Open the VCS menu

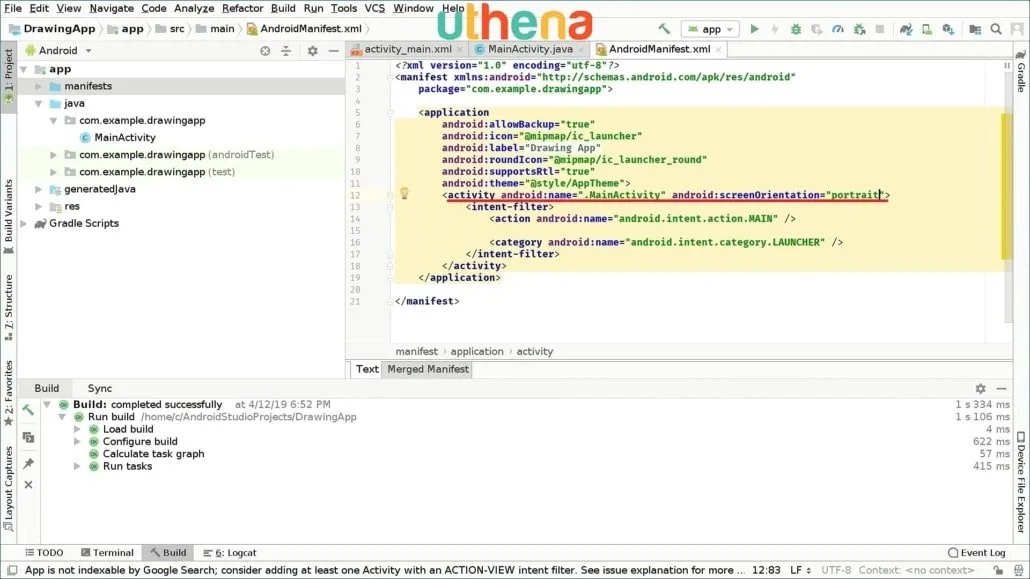(374, 8)
